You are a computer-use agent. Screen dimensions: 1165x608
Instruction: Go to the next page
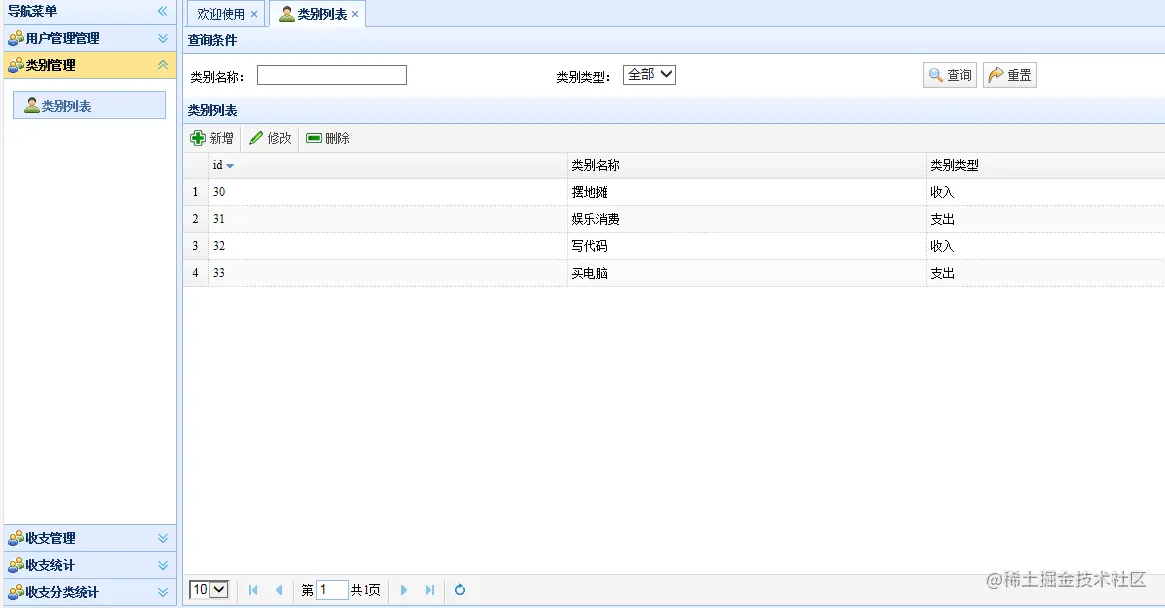coord(404,590)
